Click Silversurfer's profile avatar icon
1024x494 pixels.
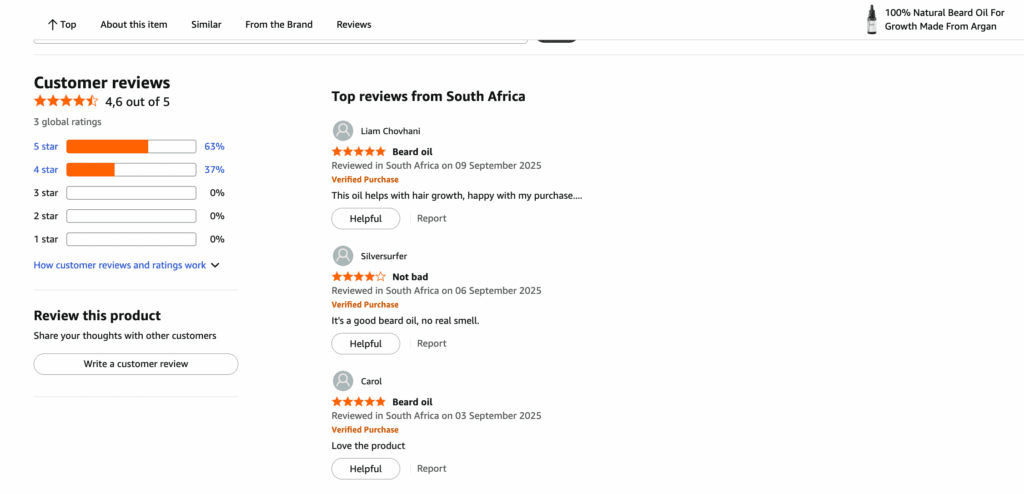coord(343,256)
